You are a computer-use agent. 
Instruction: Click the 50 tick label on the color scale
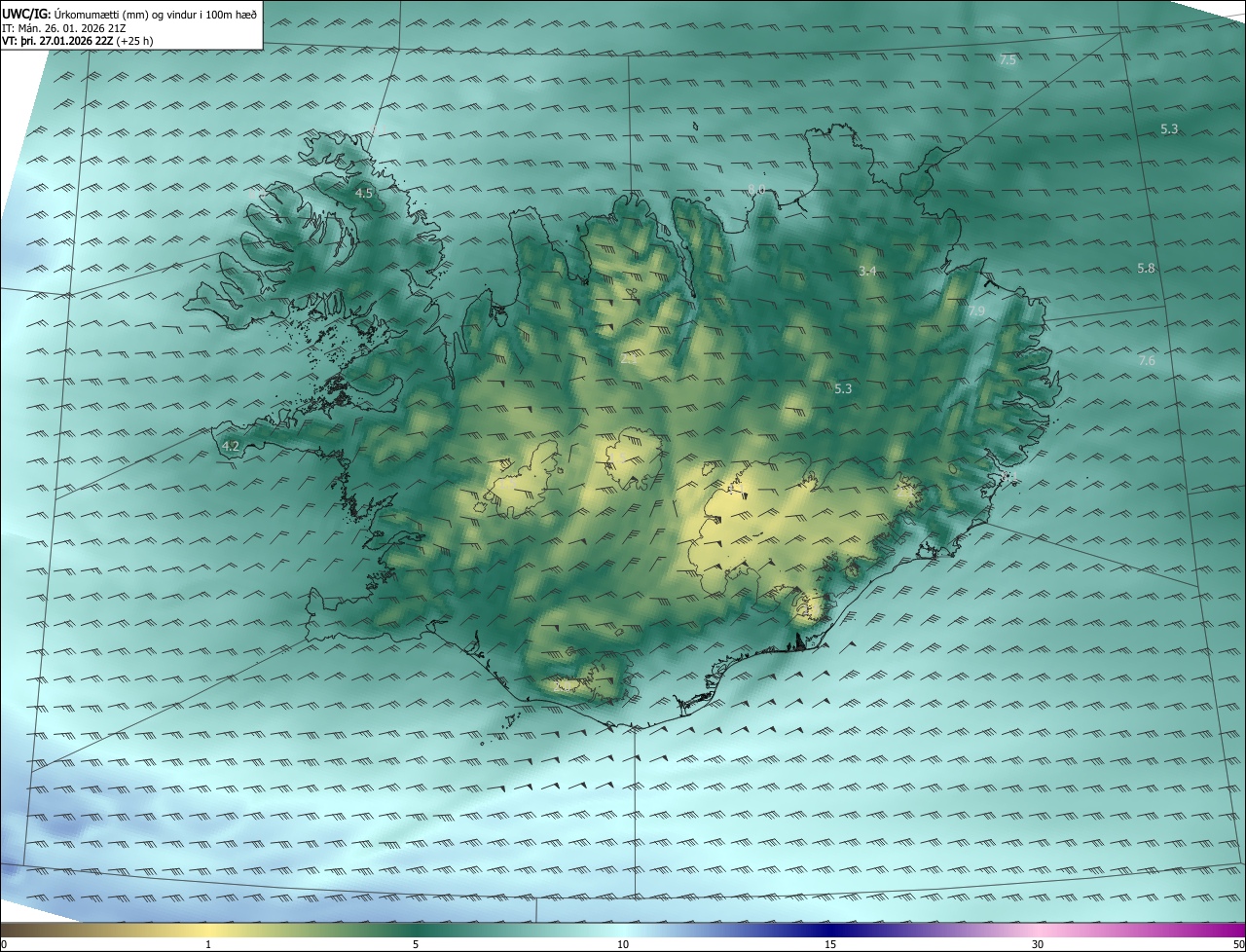click(x=1238, y=945)
